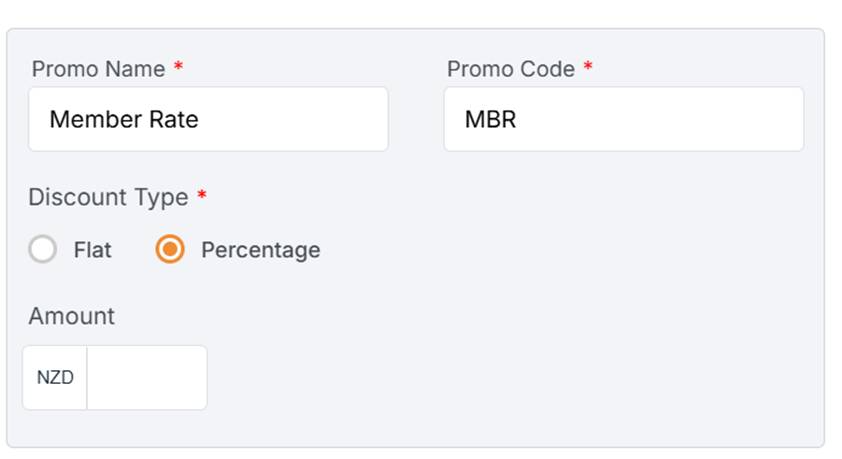Click the "Promo Code" field label

(510, 69)
